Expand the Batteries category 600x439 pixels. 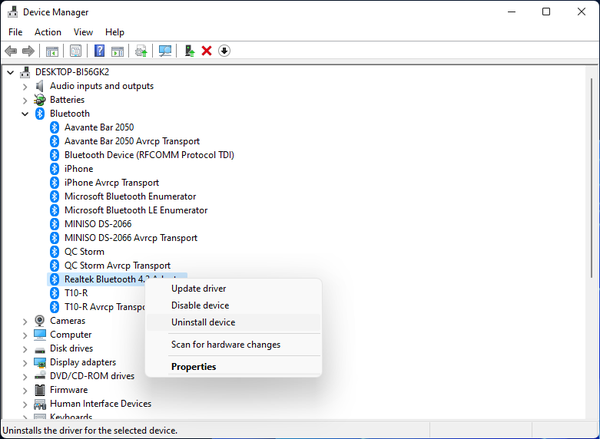[x=25, y=100]
